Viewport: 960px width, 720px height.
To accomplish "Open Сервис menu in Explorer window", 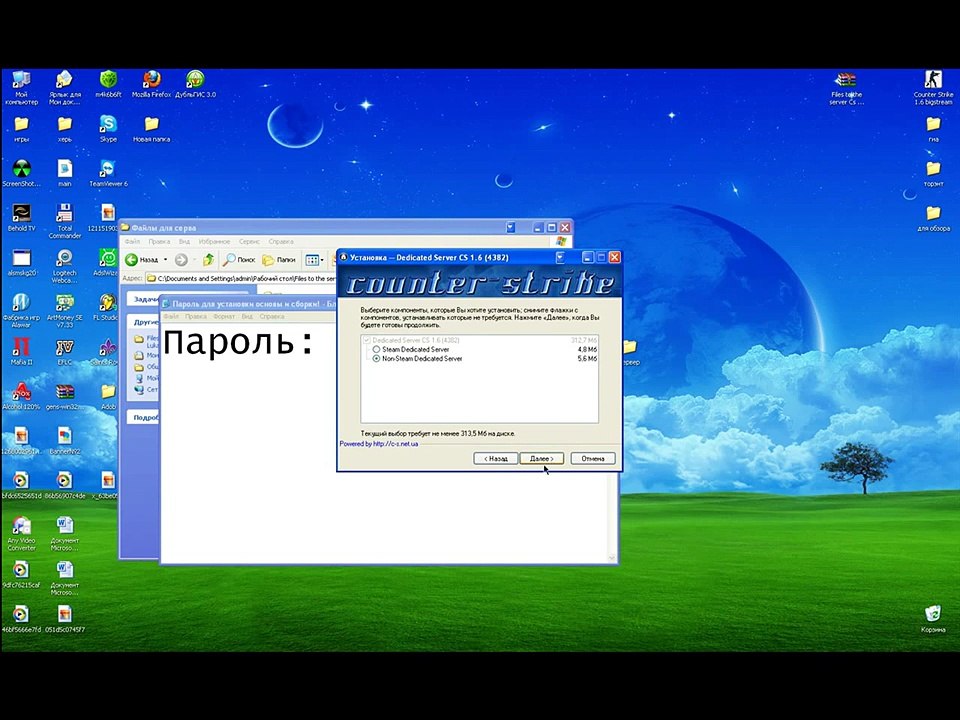I will click(x=249, y=242).
